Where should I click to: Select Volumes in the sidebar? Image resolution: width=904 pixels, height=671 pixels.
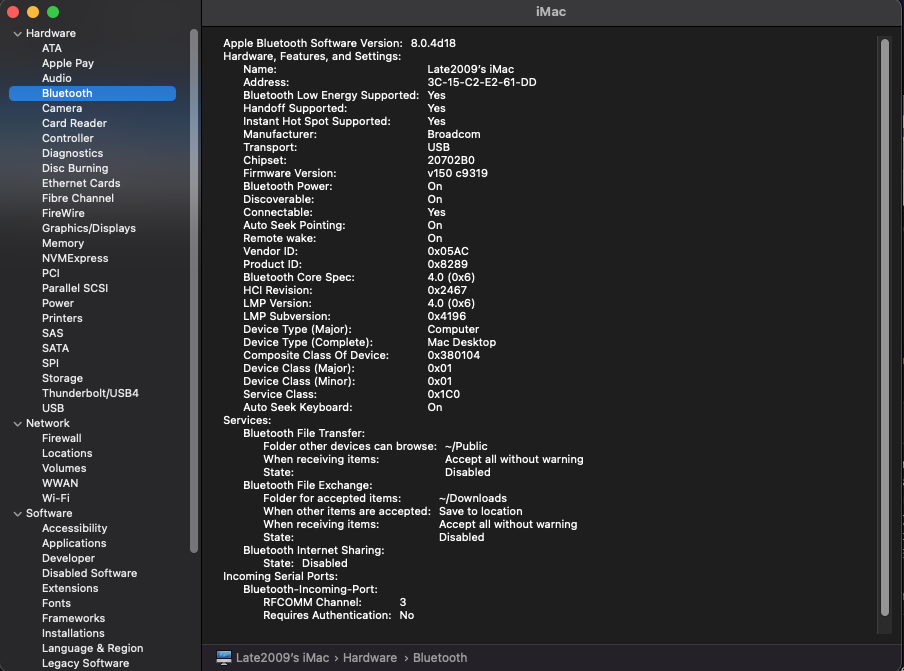pos(64,468)
